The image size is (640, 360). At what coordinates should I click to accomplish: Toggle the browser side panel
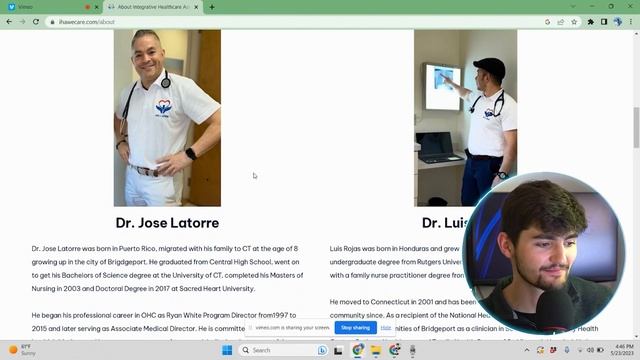(x=604, y=22)
